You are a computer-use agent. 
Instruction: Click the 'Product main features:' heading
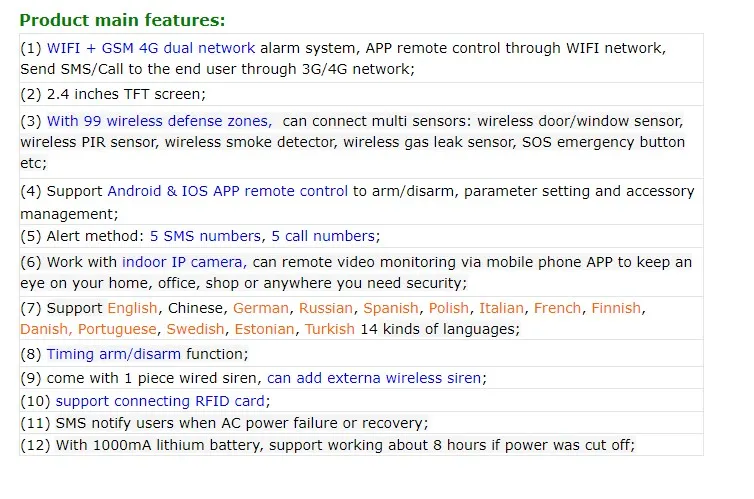point(122,20)
